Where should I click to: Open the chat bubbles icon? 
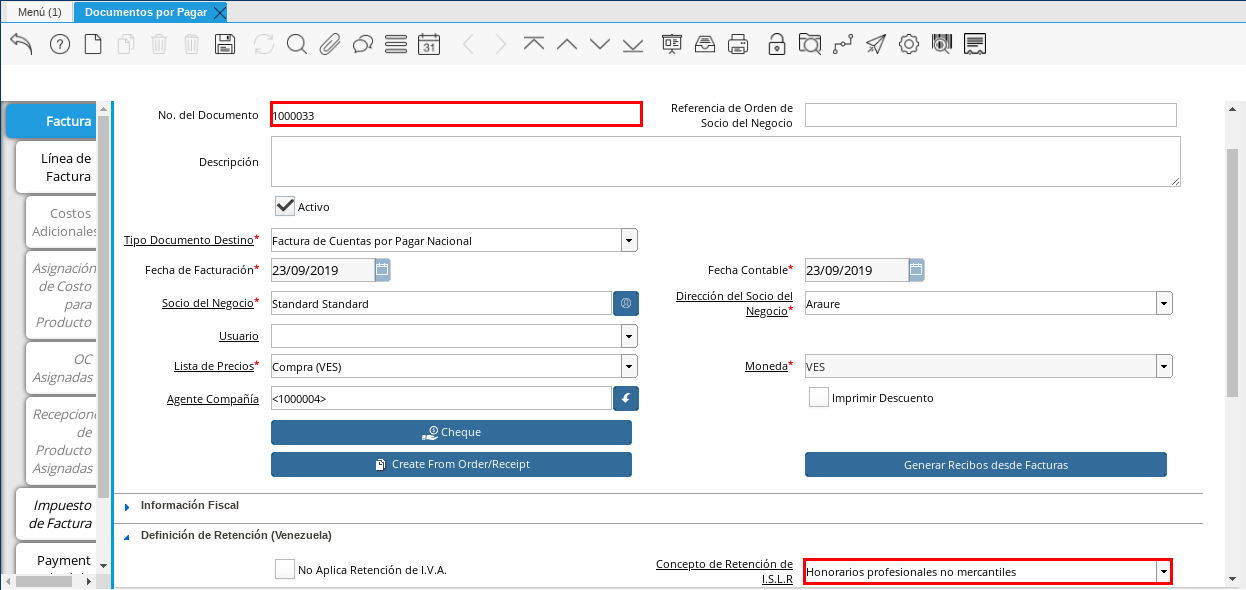point(363,44)
